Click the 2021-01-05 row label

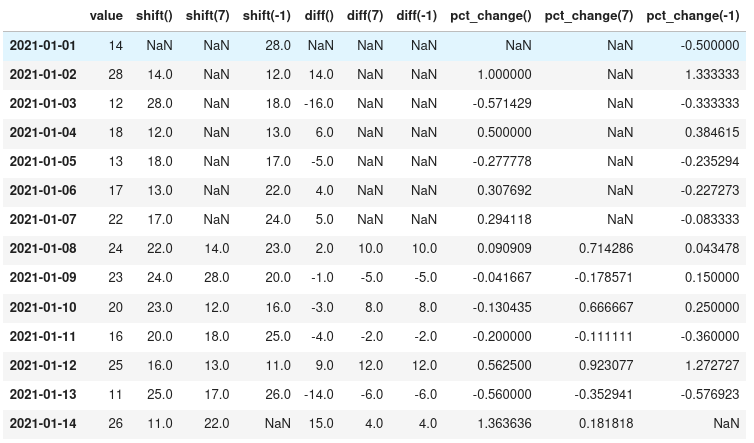pyautogui.click(x=41, y=162)
